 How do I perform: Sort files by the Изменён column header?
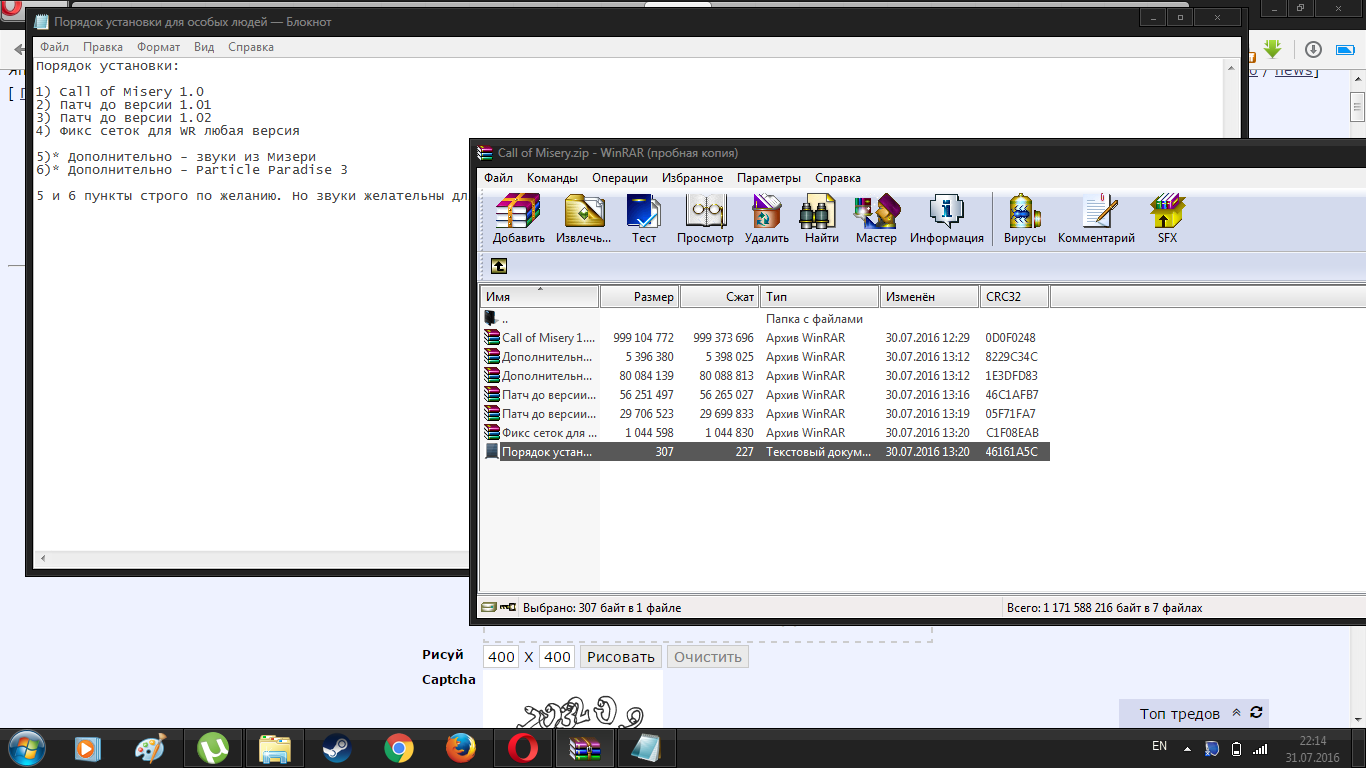tap(930, 297)
